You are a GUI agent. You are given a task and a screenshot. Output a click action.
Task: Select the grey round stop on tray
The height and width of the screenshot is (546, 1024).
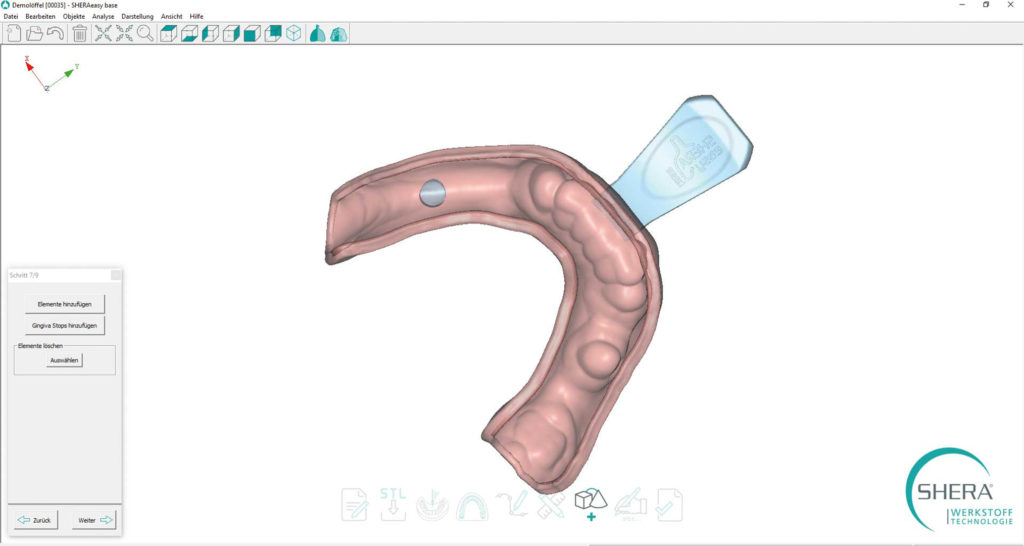[x=432, y=193]
